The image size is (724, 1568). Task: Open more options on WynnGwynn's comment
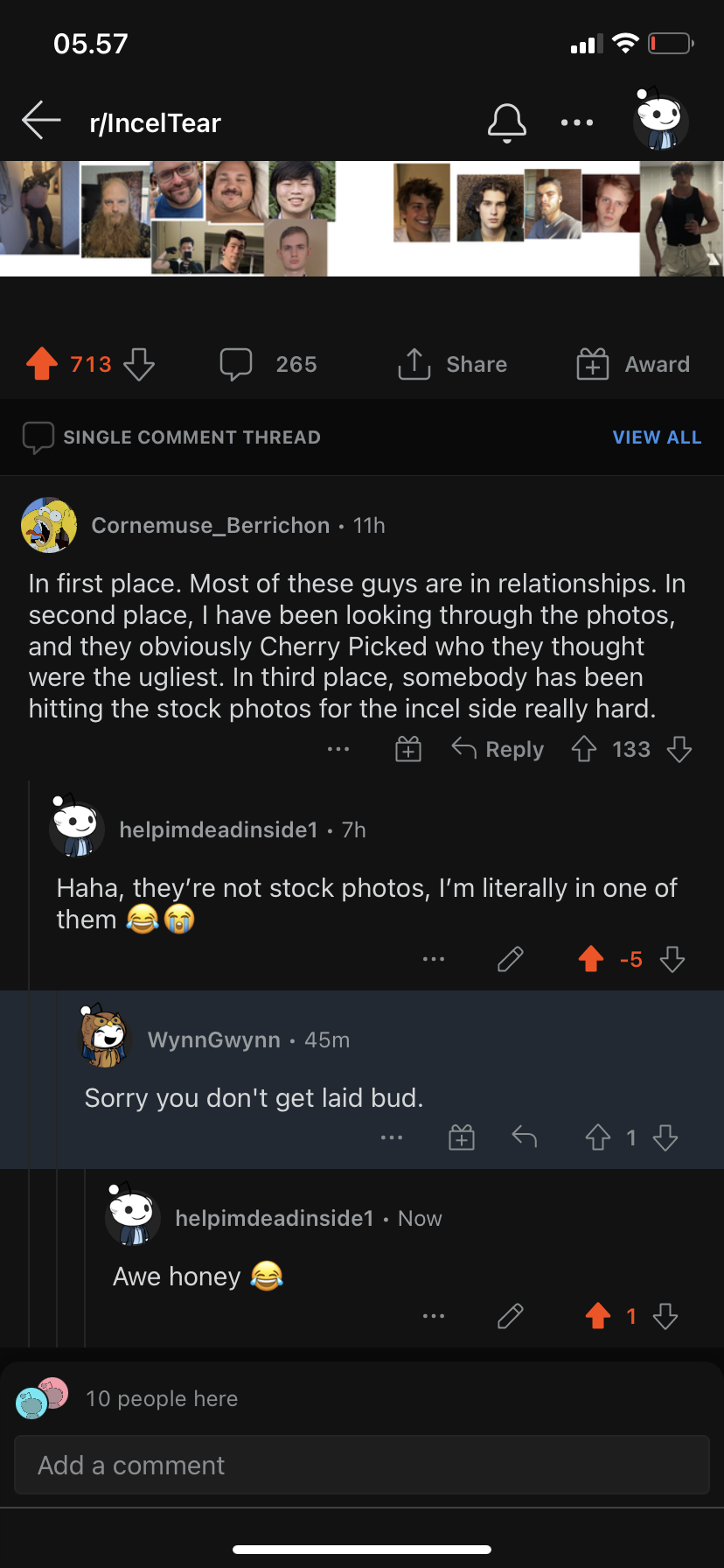point(392,1137)
